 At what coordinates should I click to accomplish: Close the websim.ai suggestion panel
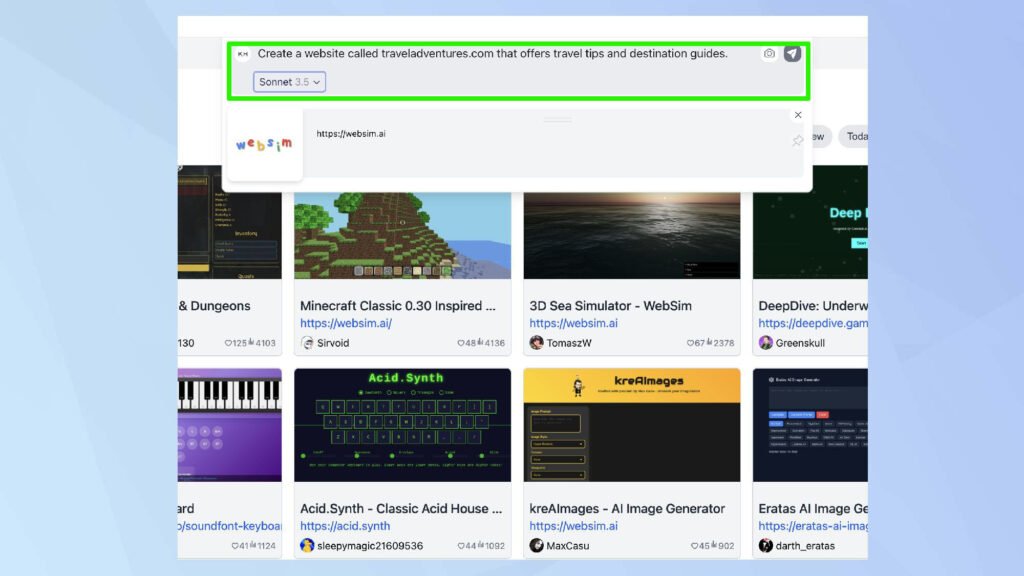(x=797, y=115)
